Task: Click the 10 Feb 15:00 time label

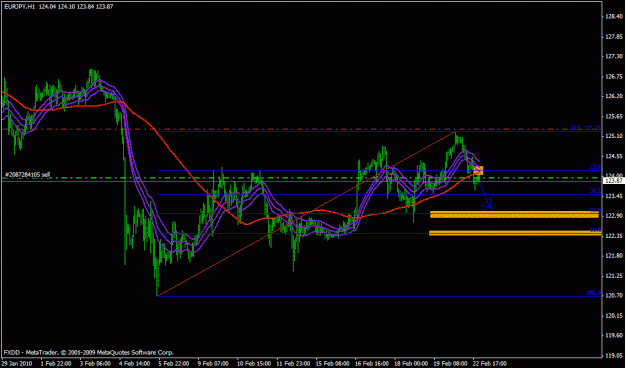Action: [x=254, y=364]
